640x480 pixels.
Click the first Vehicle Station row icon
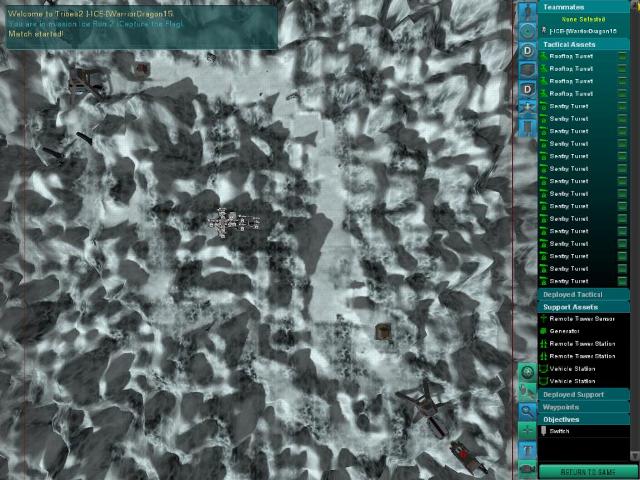(543, 369)
